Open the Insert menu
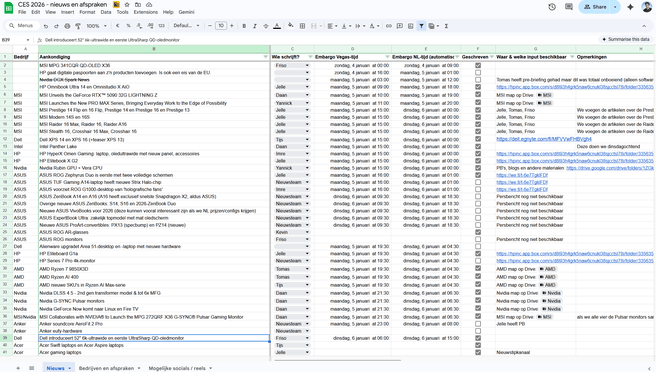This screenshot has width=656, height=372. (x=67, y=12)
